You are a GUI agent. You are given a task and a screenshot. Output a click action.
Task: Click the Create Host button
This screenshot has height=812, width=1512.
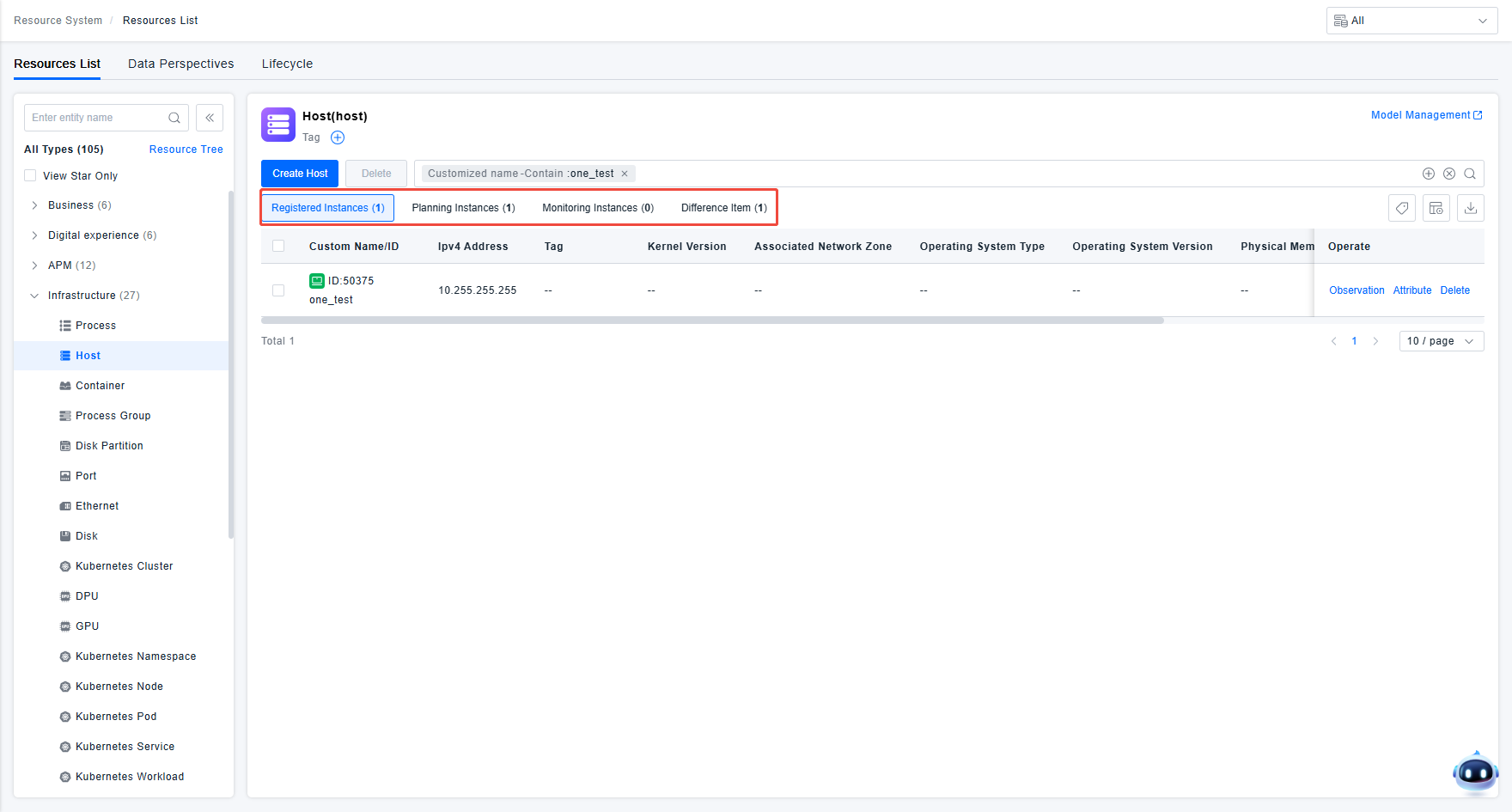(x=300, y=174)
